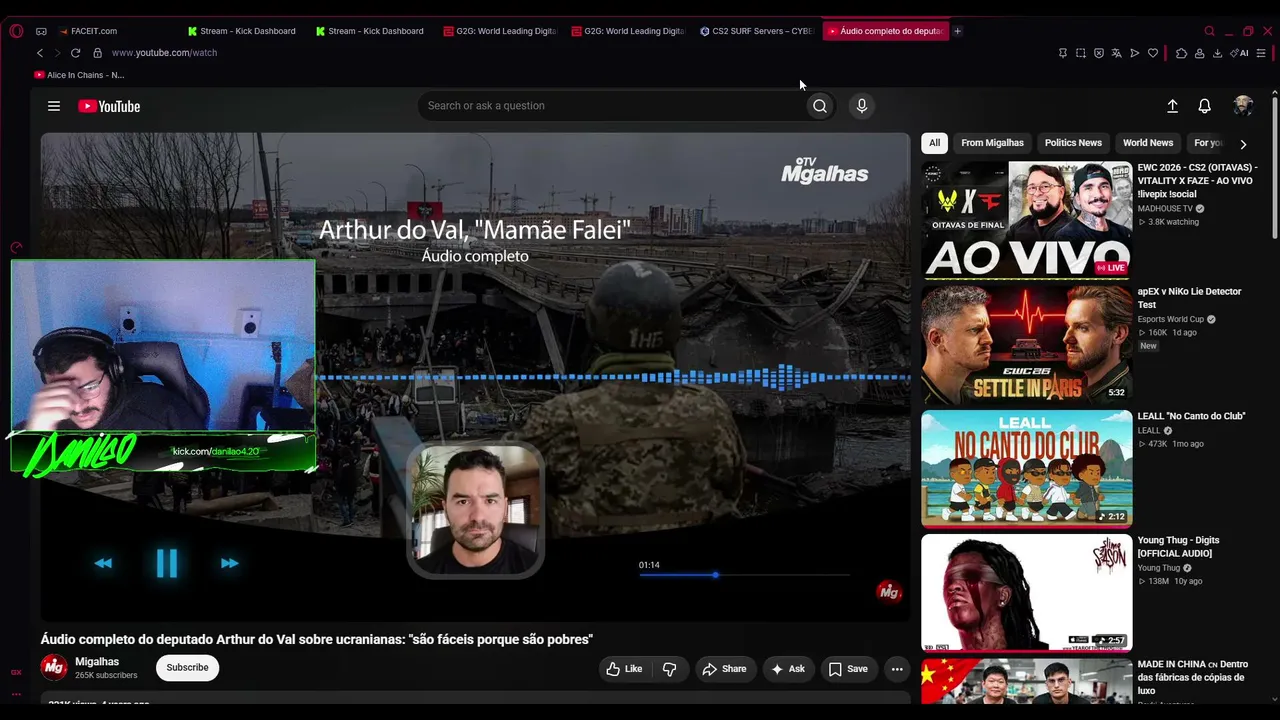
Task: Open the GX Corner controller icon
Action: pyautogui.click(x=41, y=31)
